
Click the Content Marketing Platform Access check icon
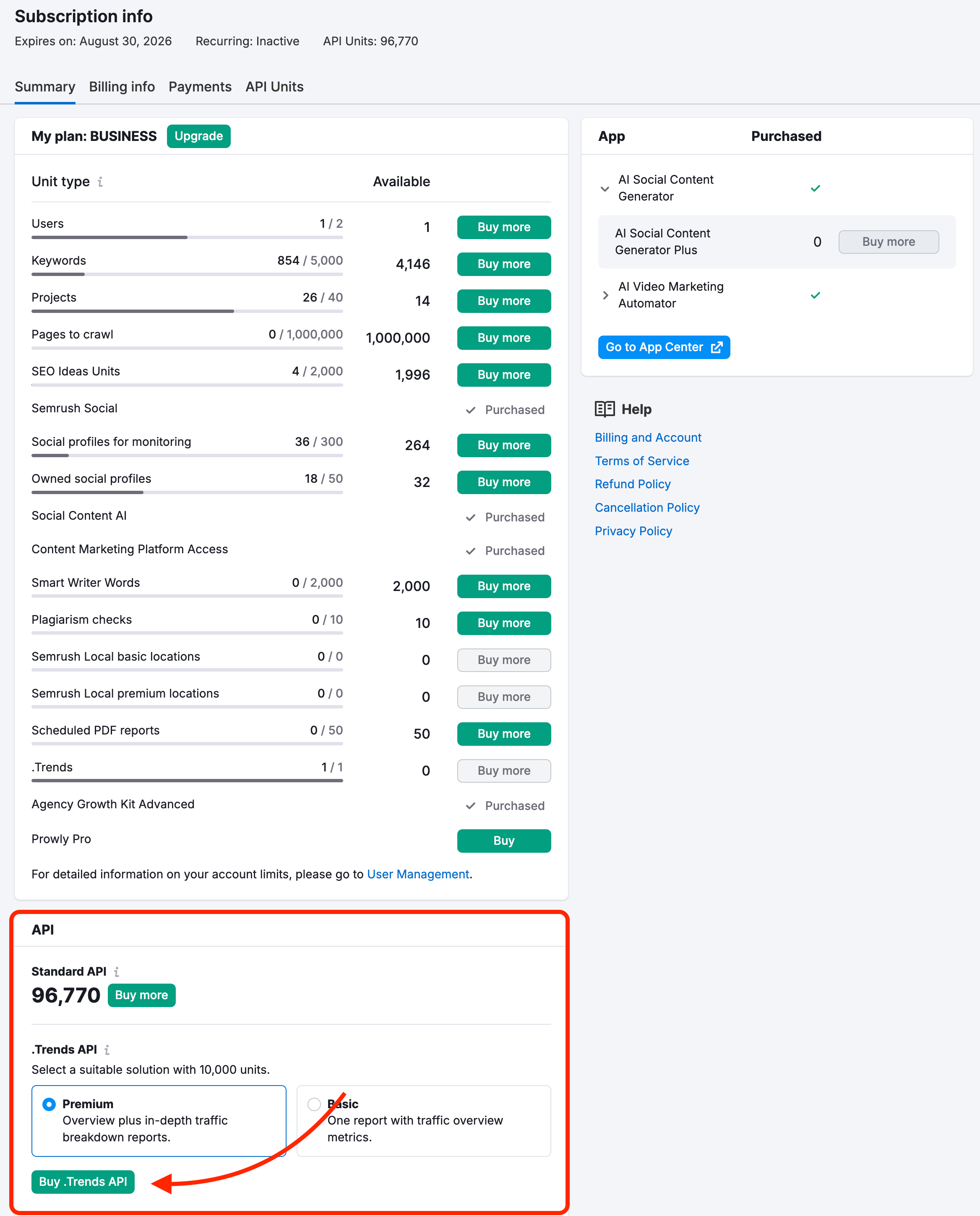pyautogui.click(x=470, y=551)
